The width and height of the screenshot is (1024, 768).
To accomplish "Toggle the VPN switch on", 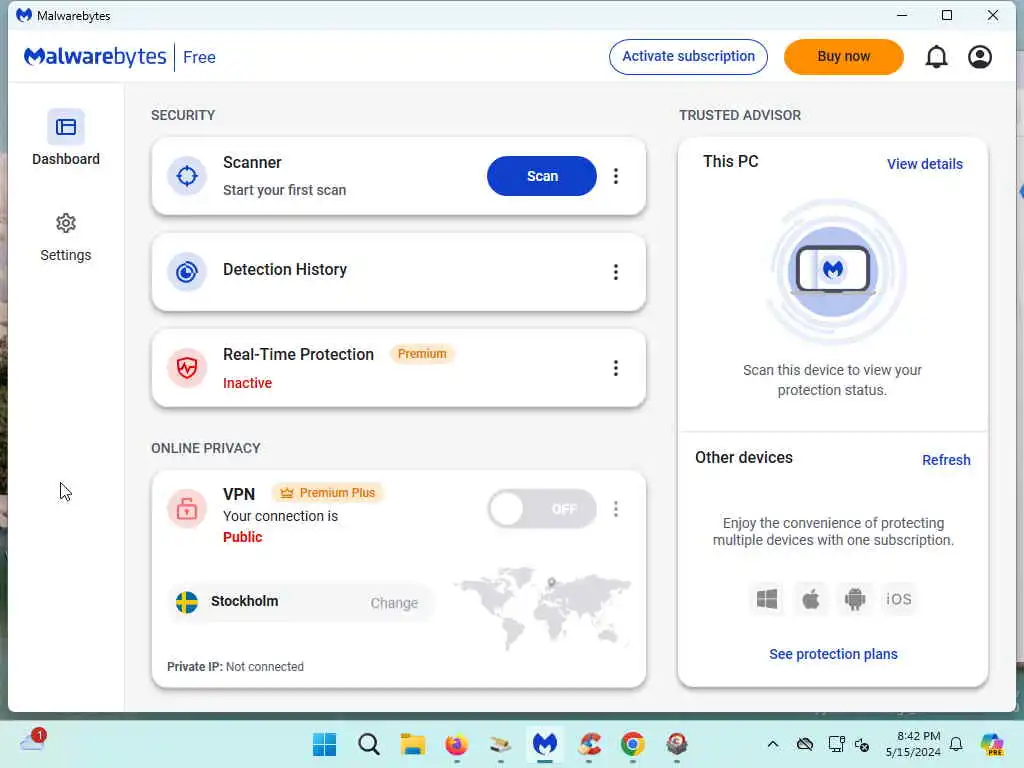I will point(541,509).
